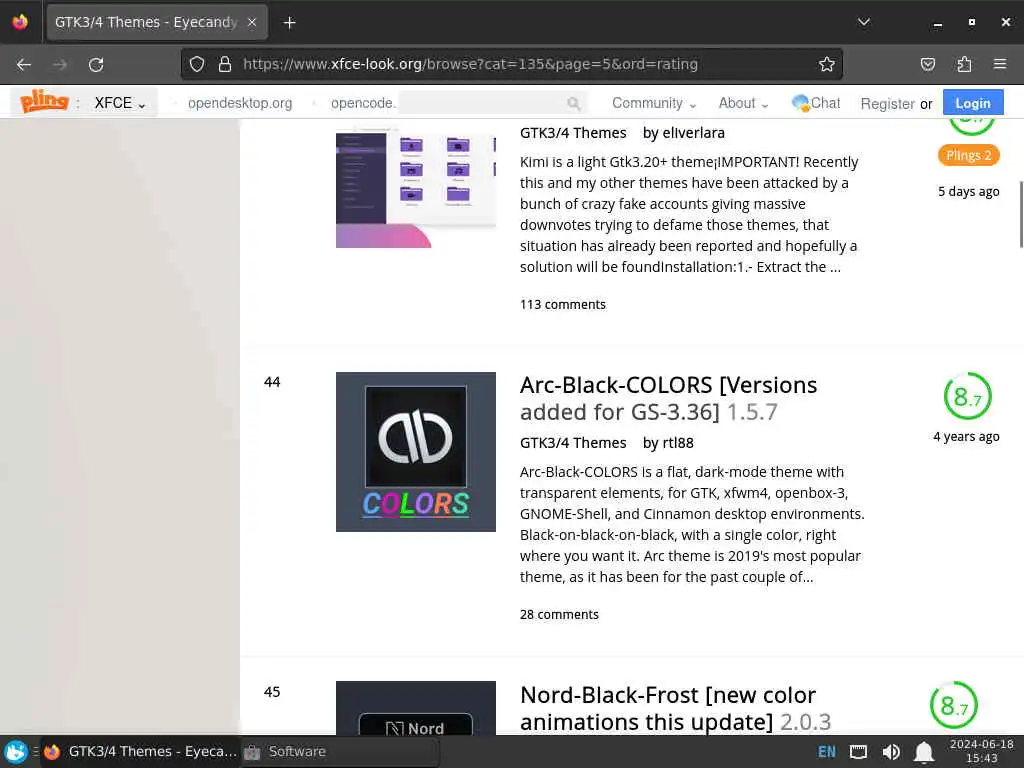List all open tabs
The width and height of the screenshot is (1024, 768).
863,22
